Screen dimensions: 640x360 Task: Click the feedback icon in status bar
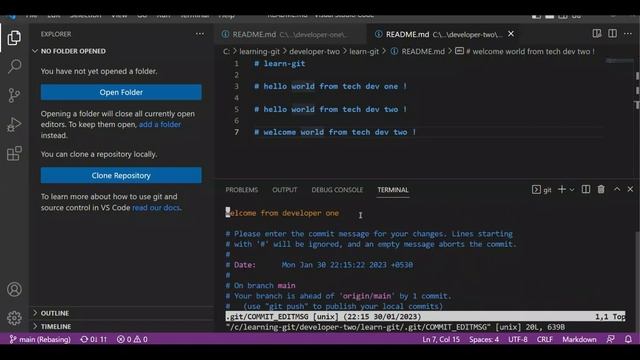click(x=611, y=339)
